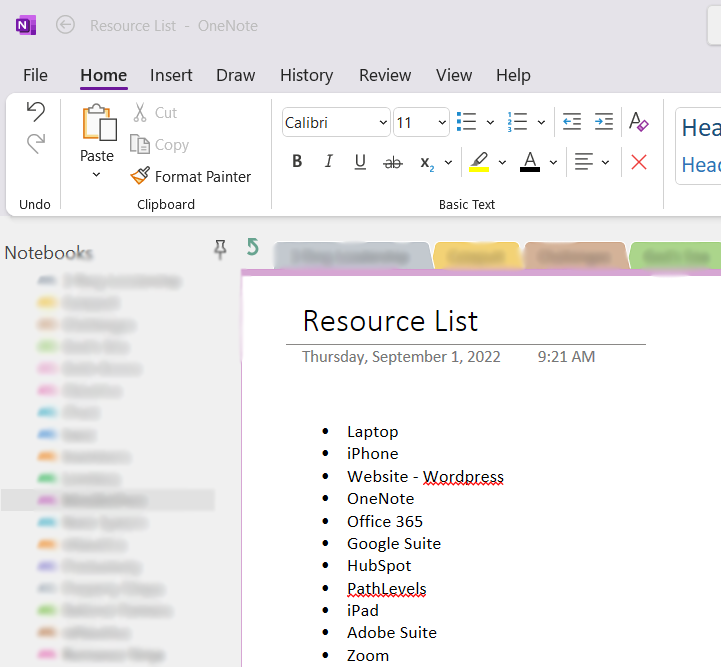Click the OneNote list item

380,499
